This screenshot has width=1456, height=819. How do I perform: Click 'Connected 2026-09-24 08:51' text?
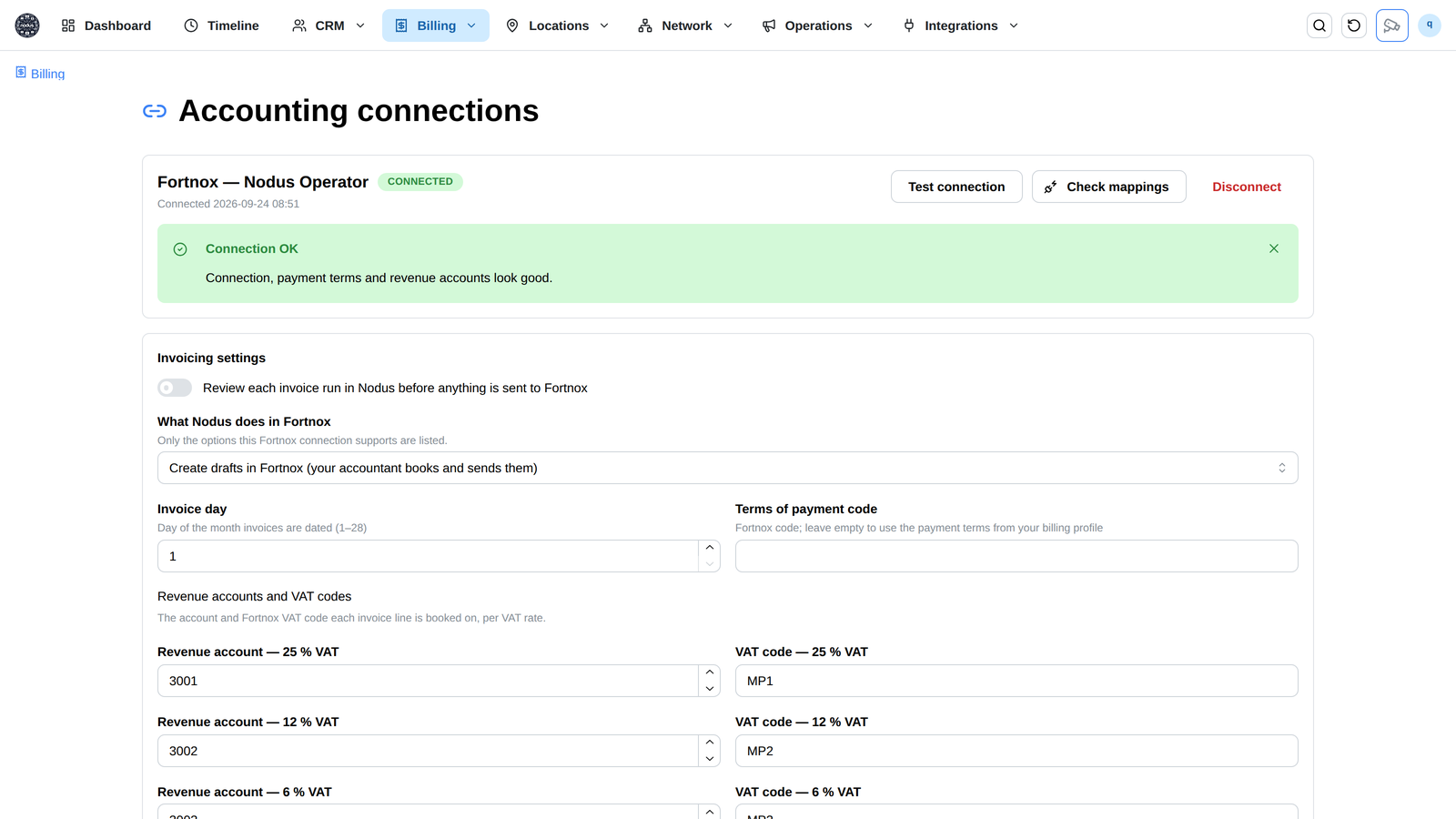coord(228,204)
